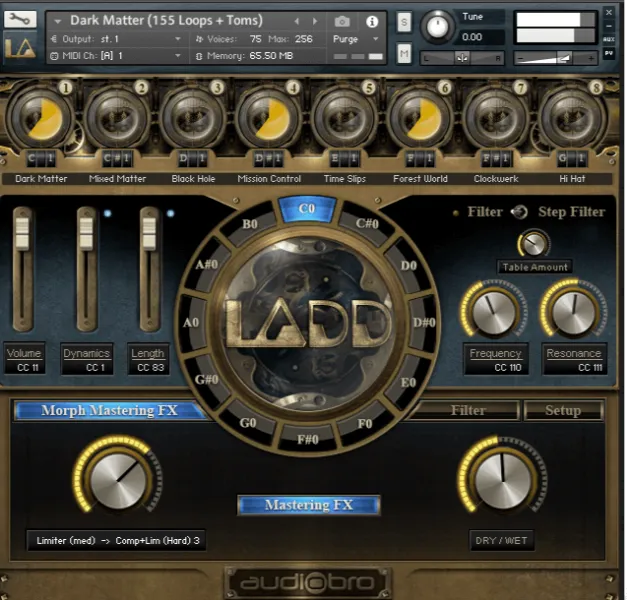Select the Step Filter mode label
The height and width of the screenshot is (600, 627).
(571, 212)
